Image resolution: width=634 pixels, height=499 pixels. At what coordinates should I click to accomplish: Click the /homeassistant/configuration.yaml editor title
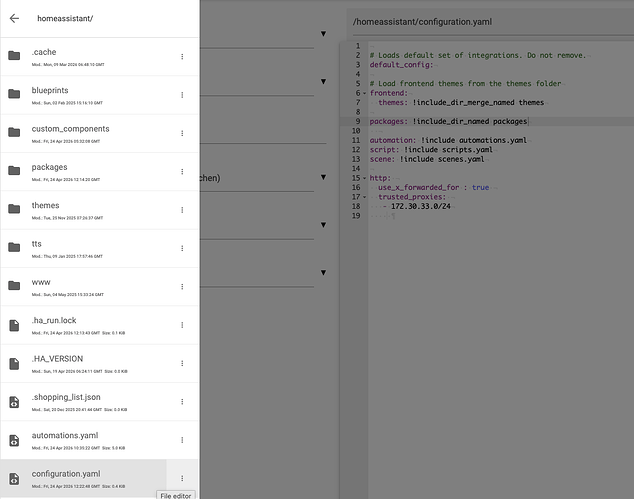pyautogui.click(x=423, y=22)
